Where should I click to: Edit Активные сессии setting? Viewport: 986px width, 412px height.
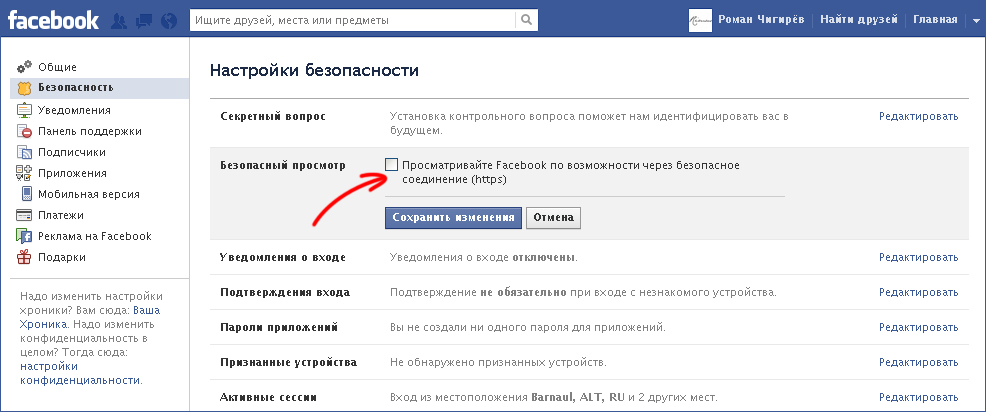point(918,398)
